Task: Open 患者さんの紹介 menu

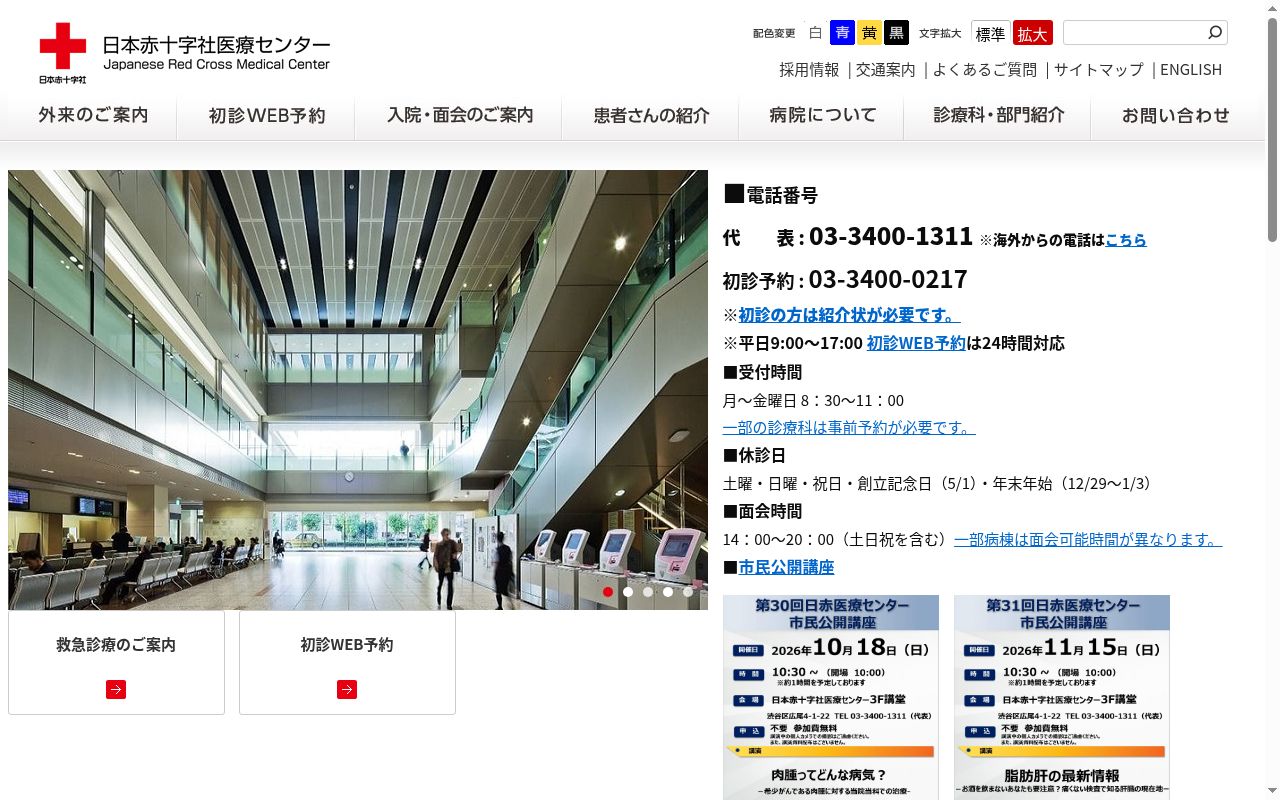Action: coord(651,116)
